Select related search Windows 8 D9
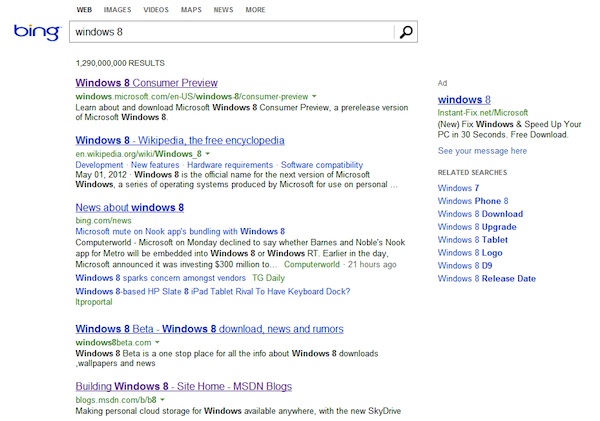This screenshot has width=600, height=421. click(x=465, y=266)
